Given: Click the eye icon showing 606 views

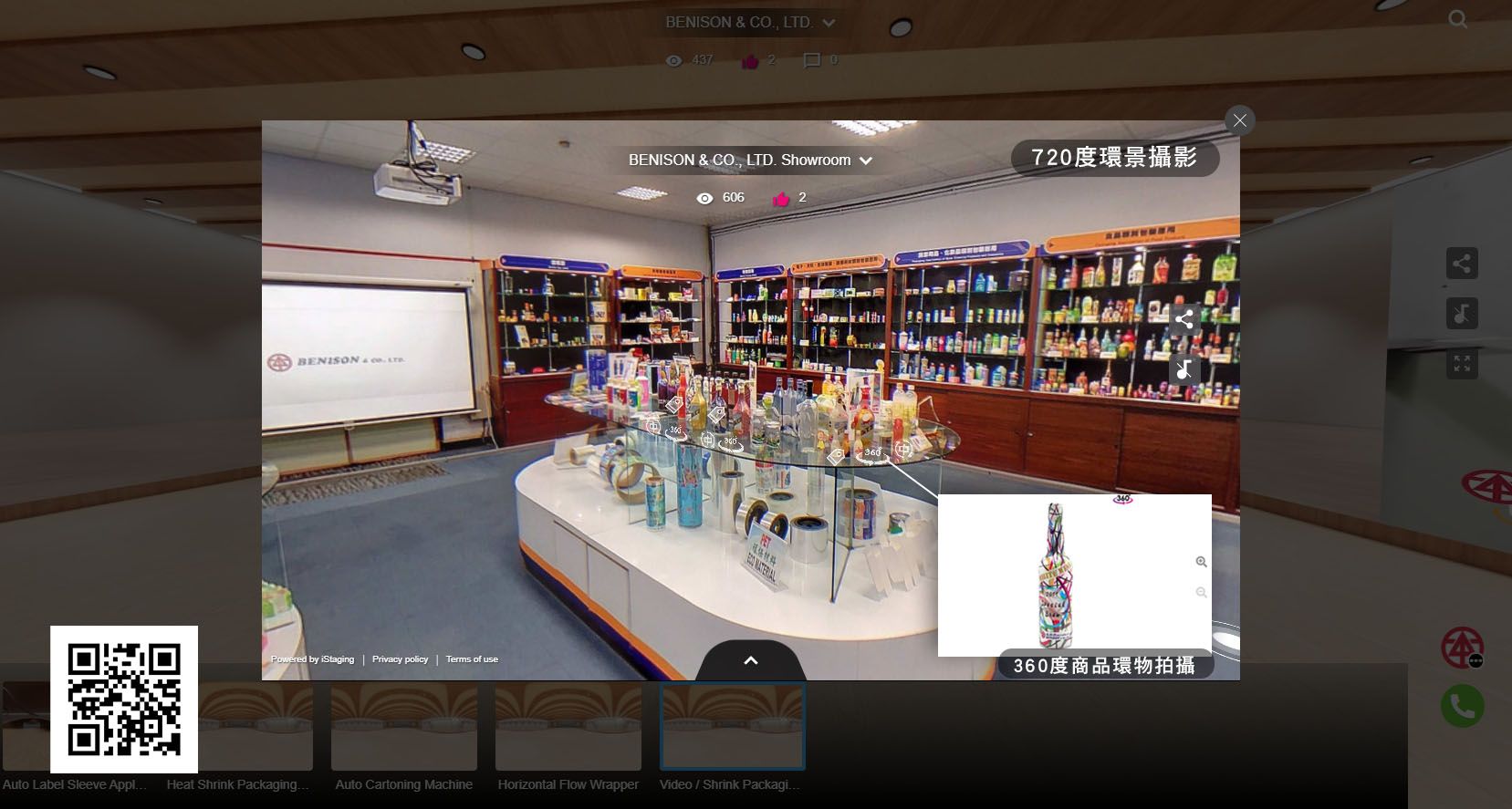Looking at the screenshot, I should [x=704, y=198].
